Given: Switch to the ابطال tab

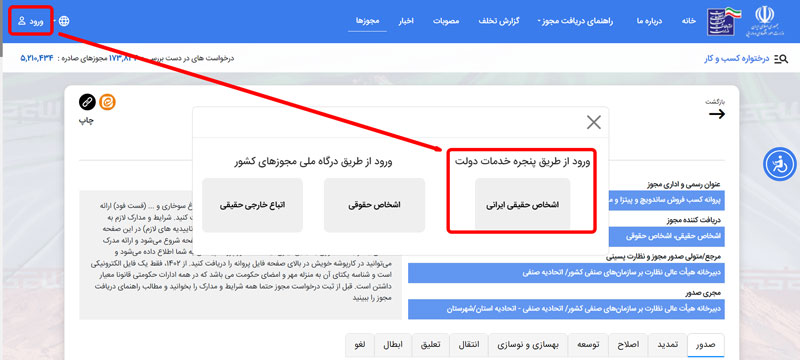Looking at the screenshot, I should 393,344.
